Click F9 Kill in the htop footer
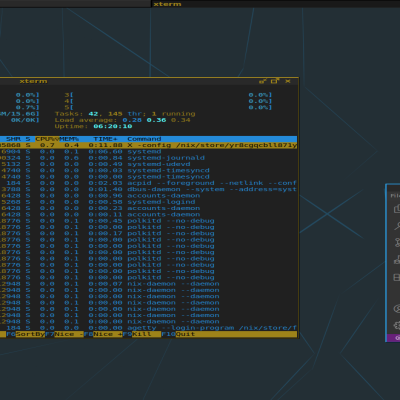The height and width of the screenshot is (400, 400). [x=142, y=334]
